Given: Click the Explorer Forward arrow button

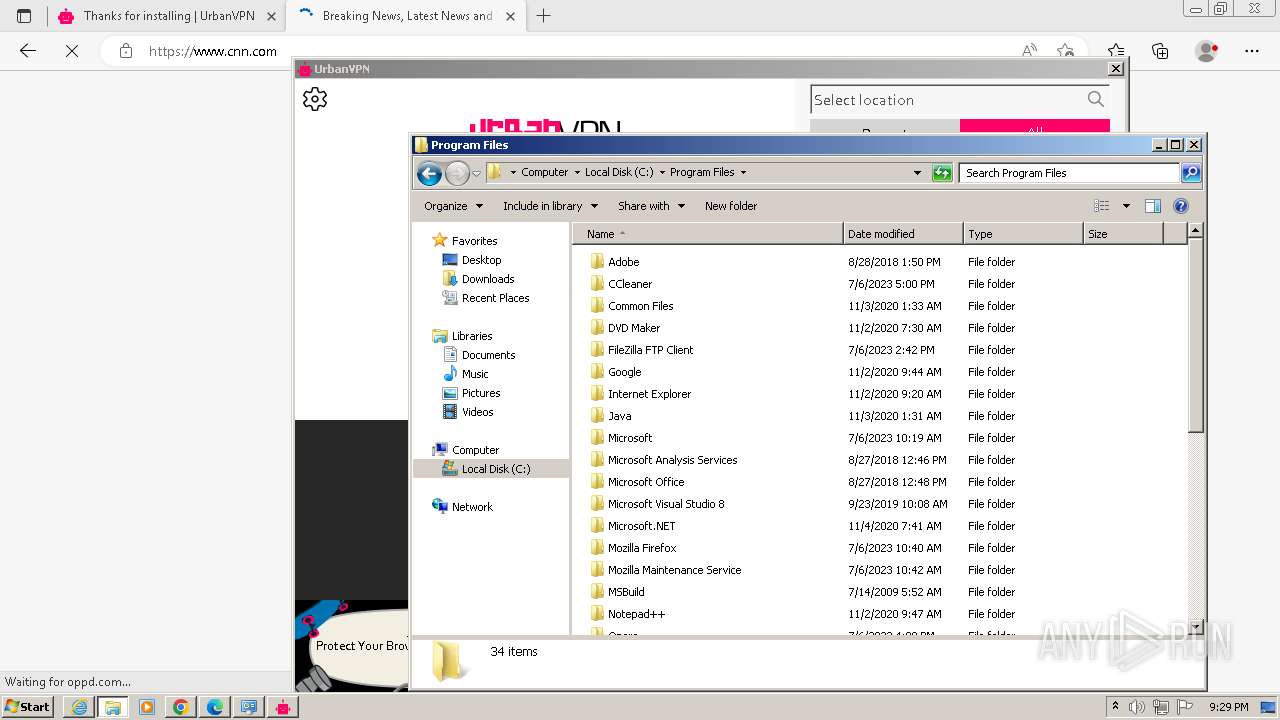Looking at the screenshot, I should (457, 174).
